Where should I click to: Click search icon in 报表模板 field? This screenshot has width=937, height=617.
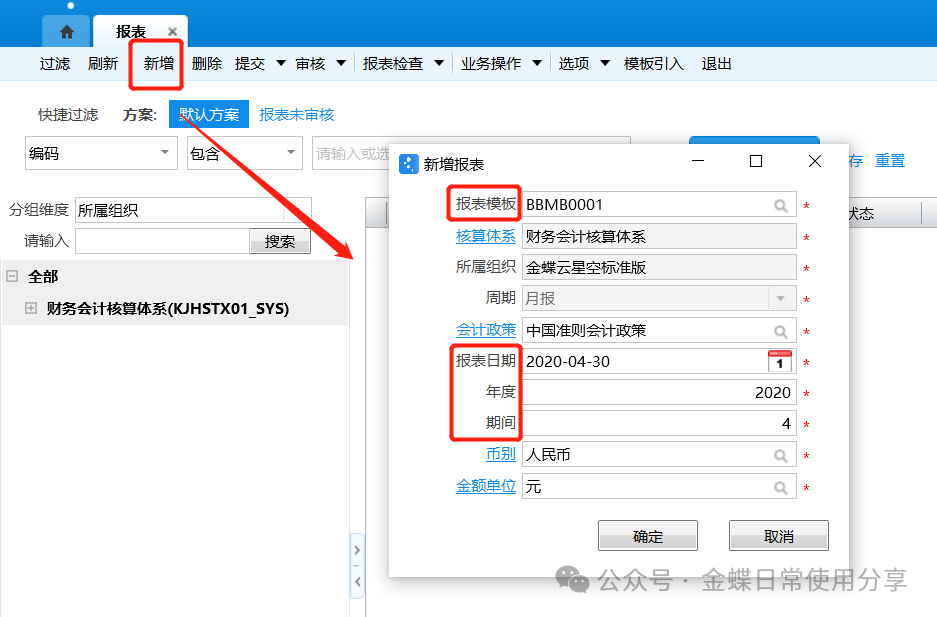(x=780, y=205)
